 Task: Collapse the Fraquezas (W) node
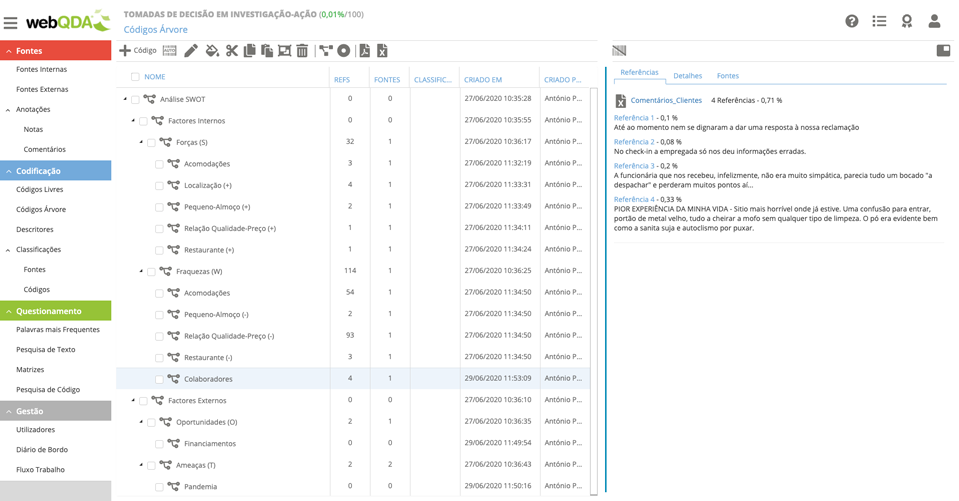click(141, 271)
